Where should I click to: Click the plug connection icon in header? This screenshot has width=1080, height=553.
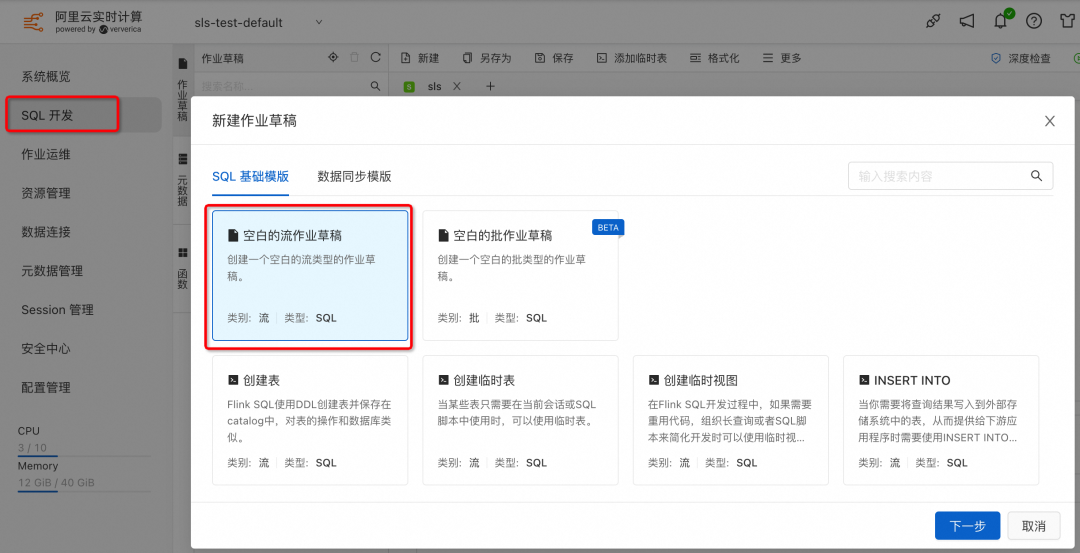[933, 21]
